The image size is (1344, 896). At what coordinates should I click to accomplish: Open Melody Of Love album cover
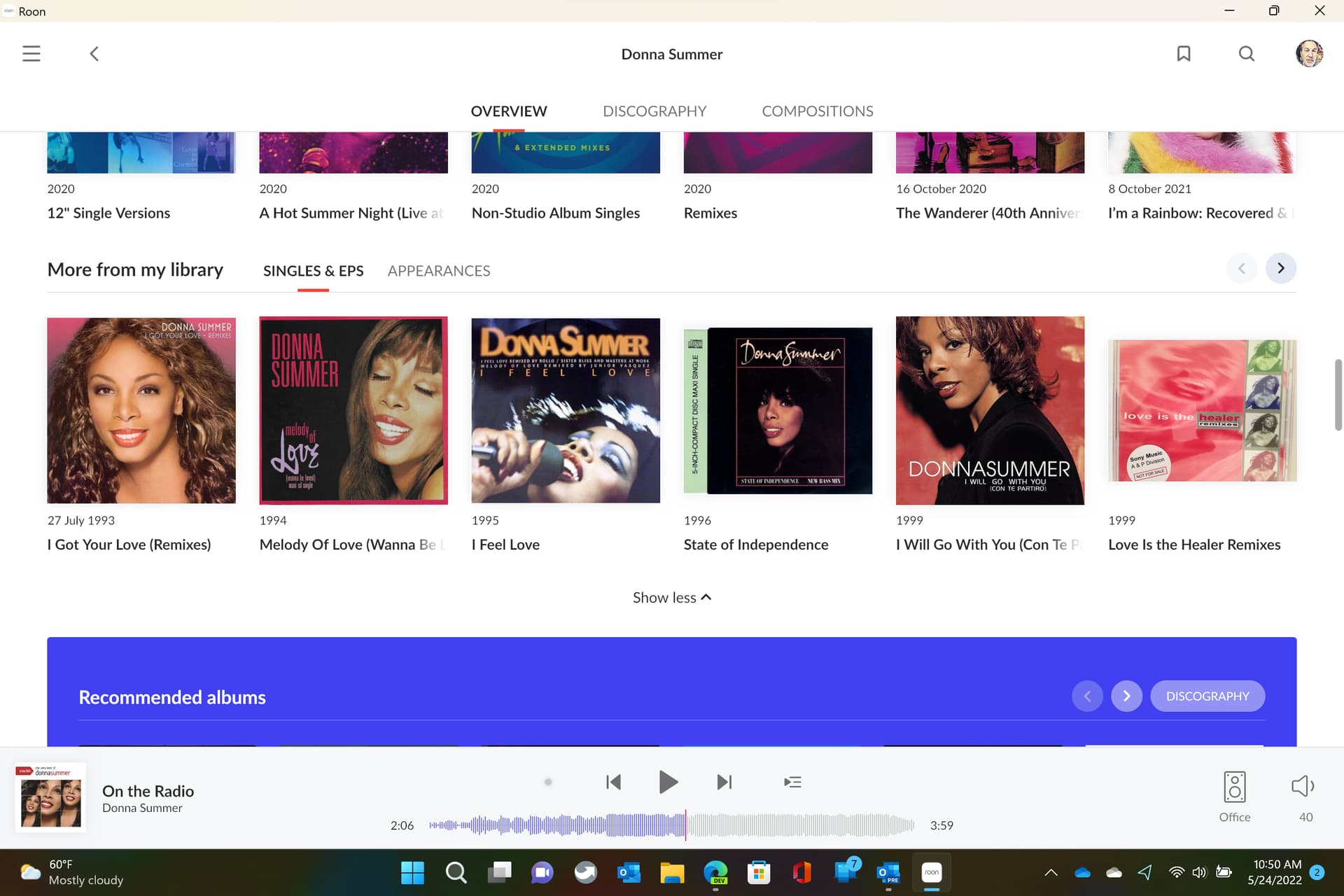[353, 411]
